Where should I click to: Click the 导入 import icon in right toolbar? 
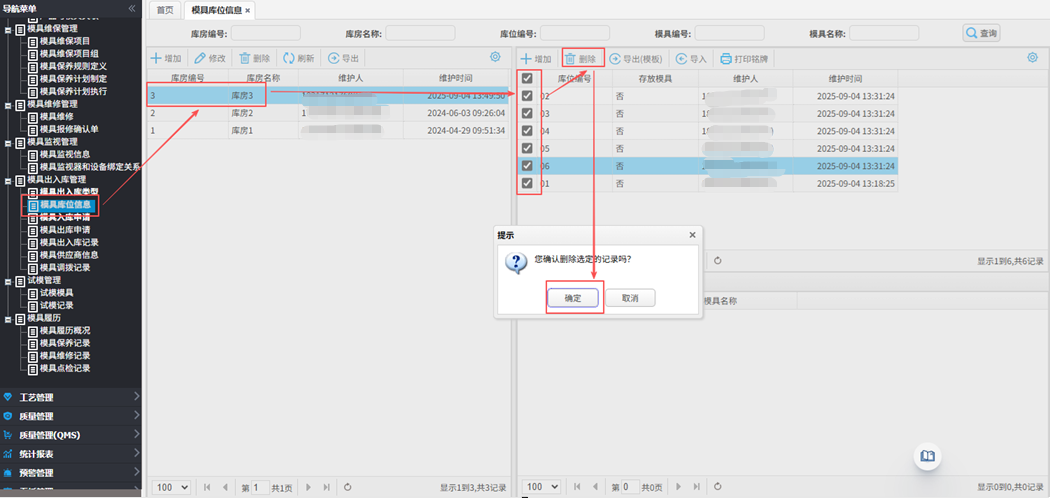[x=681, y=59]
